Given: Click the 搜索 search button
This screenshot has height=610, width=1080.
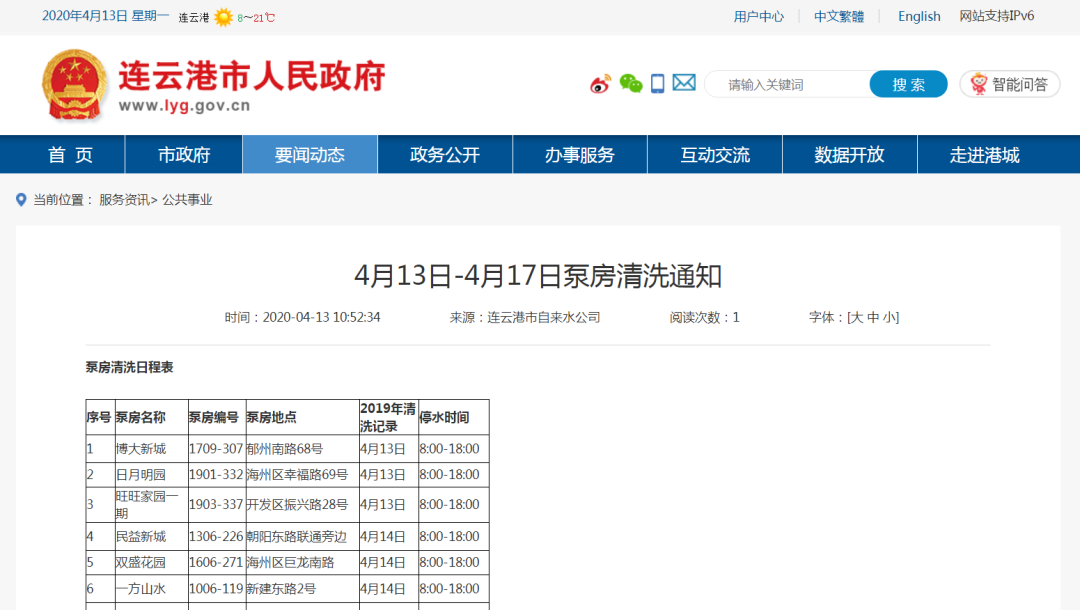Looking at the screenshot, I should coord(908,84).
